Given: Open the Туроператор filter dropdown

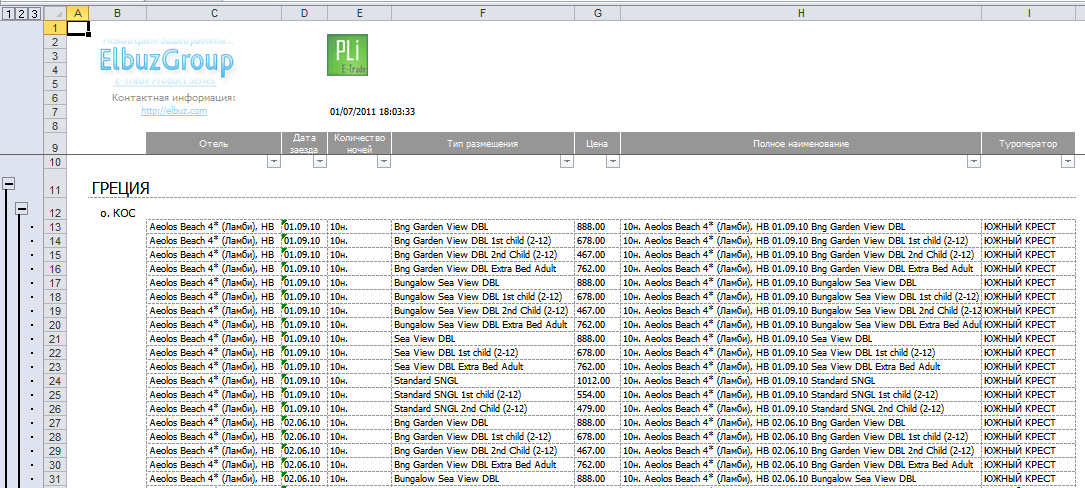Looking at the screenshot, I should [1068, 161].
